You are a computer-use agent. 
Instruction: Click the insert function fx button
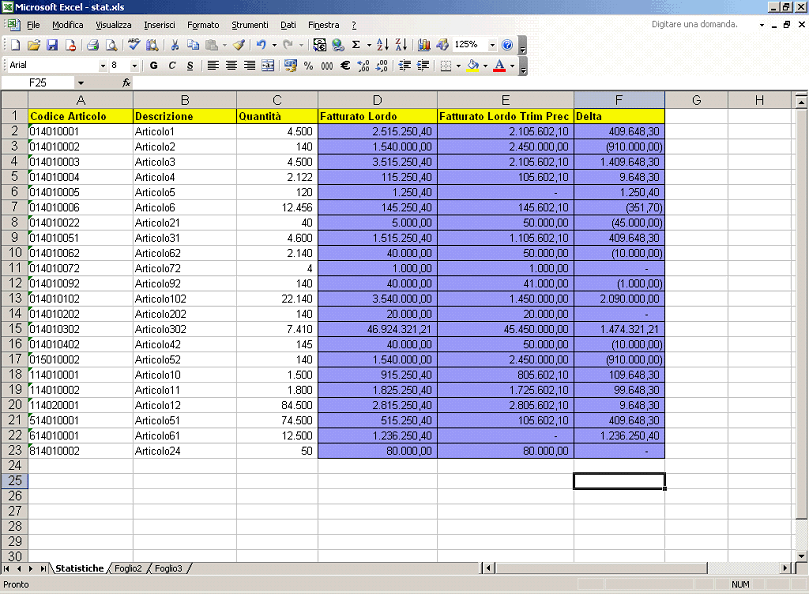[x=126, y=83]
